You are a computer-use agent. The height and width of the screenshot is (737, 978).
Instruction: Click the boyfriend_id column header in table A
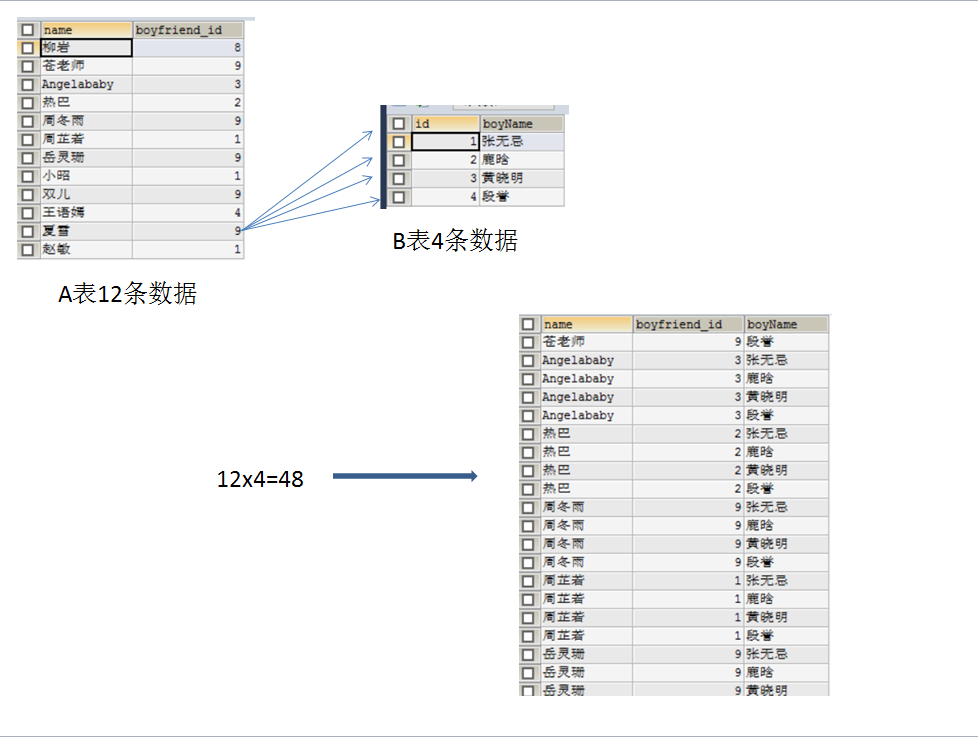click(188, 29)
